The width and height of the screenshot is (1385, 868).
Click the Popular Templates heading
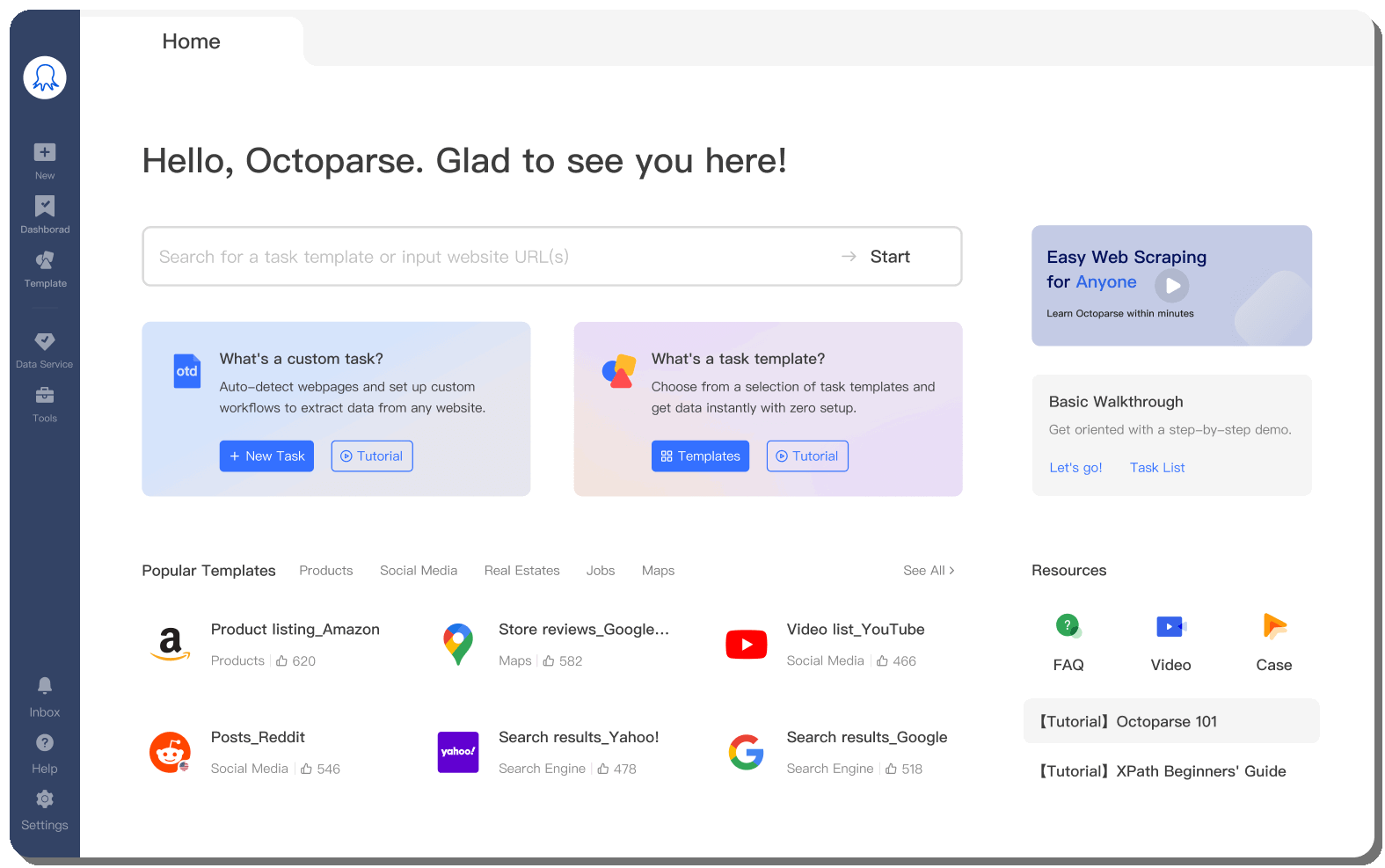click(x=208, y=571)
